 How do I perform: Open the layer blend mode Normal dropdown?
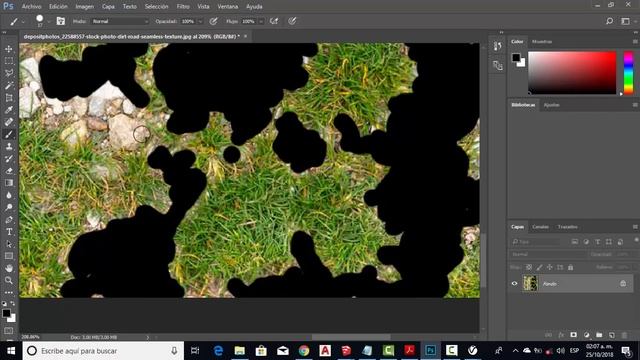[x=548, y=254]
